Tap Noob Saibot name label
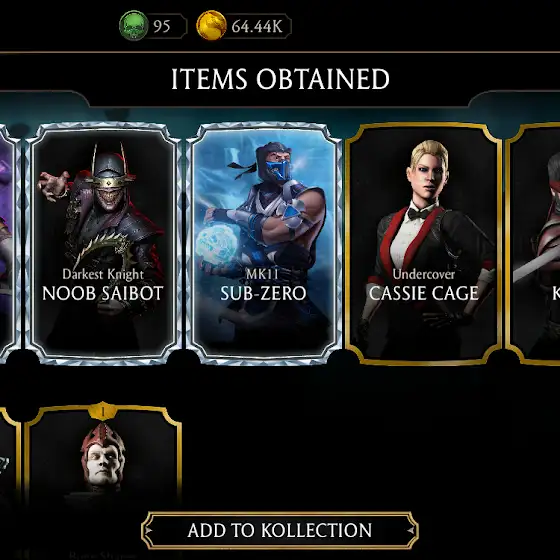 pyautogui.click(x=103, y=293)
